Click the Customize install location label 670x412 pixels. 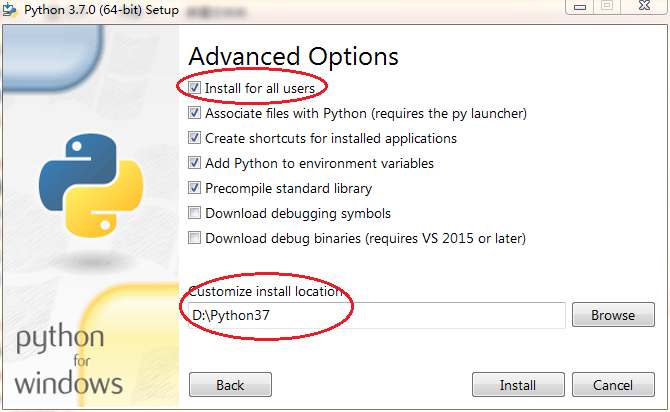click(265, 291)
